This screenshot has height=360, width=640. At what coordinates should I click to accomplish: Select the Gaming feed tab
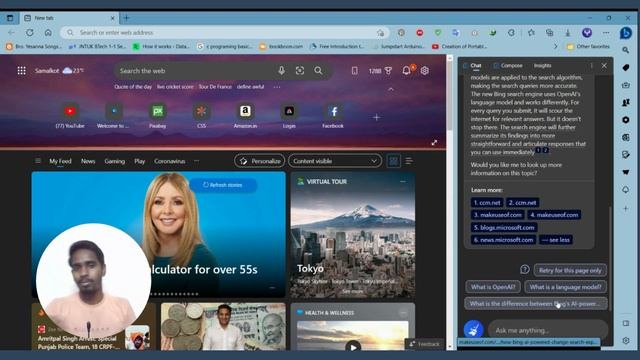(115, 161)
